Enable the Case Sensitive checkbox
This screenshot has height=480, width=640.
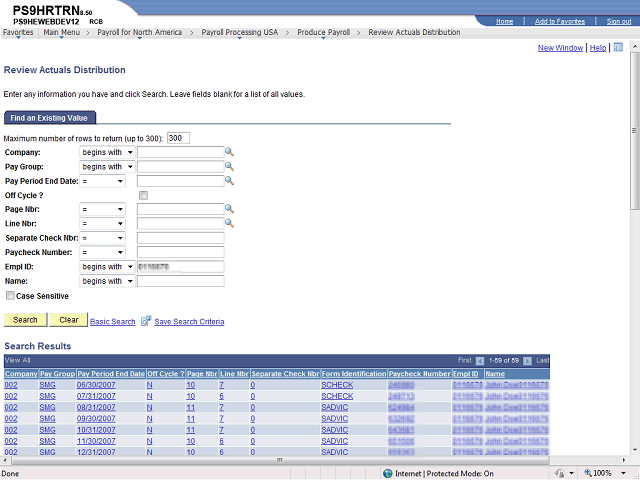[x=10, y=296]
